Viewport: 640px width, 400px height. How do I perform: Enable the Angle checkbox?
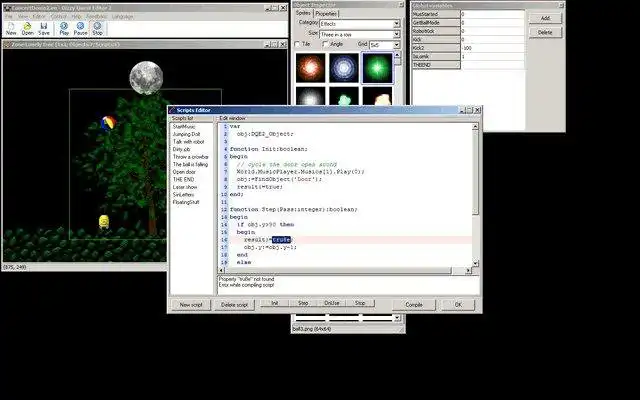(325, 44)
